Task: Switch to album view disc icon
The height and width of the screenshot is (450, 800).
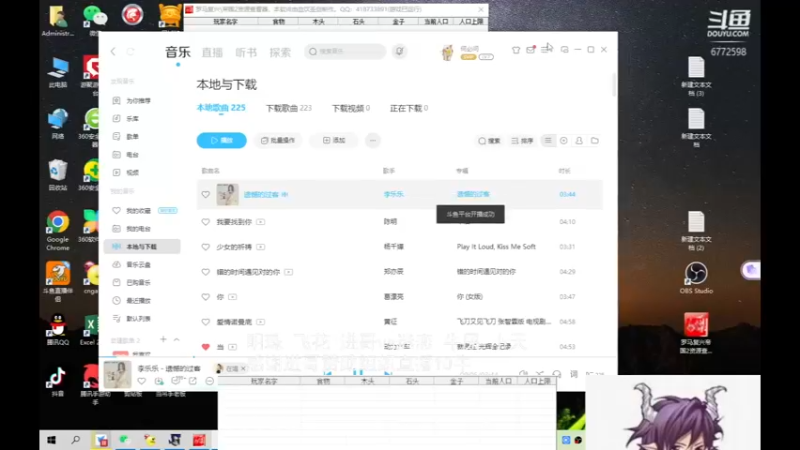Action: click(x=564, y=140)
